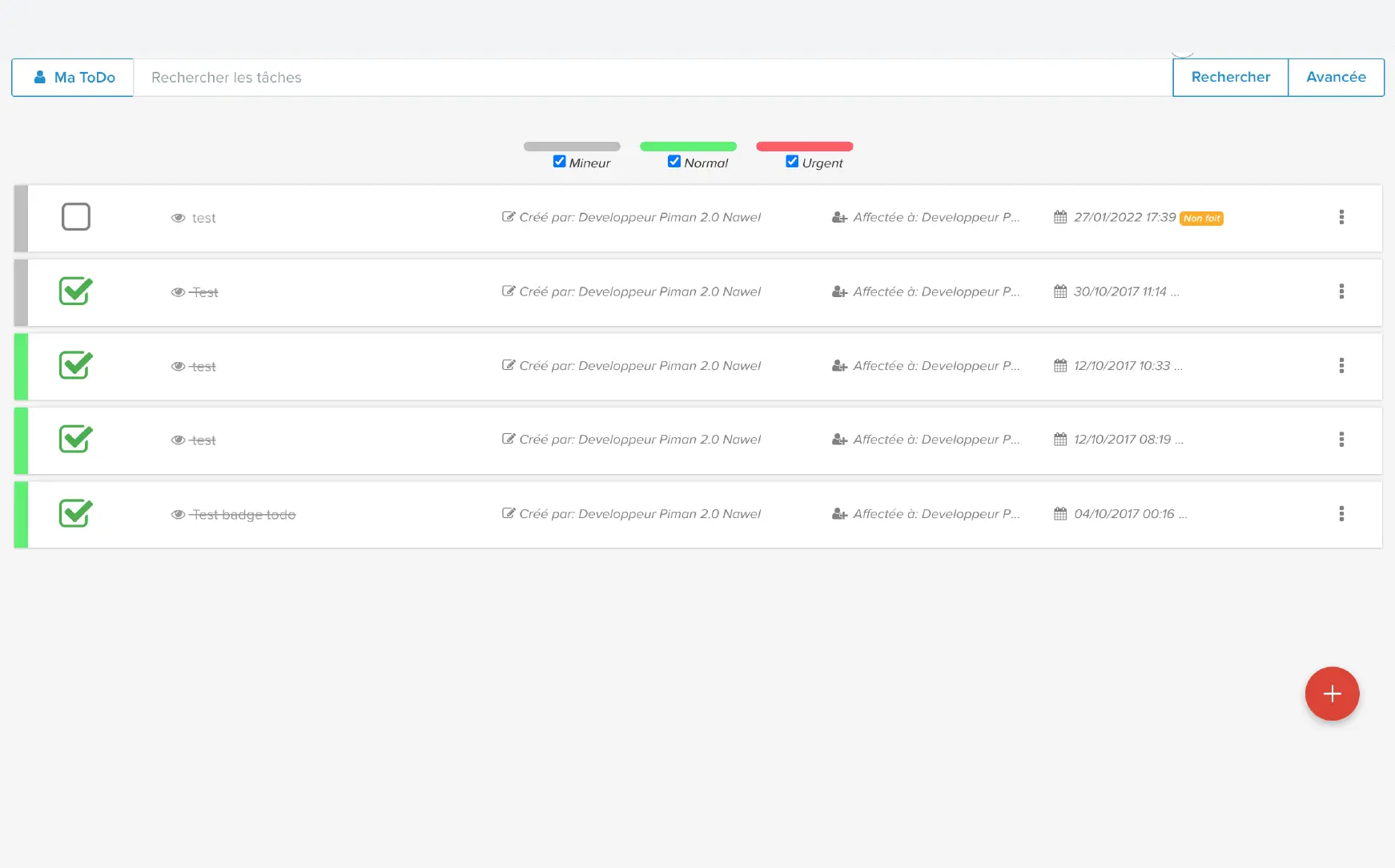Screen dimensions: 1395x868
Task: Click the eye icon beside Test badge todo
Action: tap(178, 514)
